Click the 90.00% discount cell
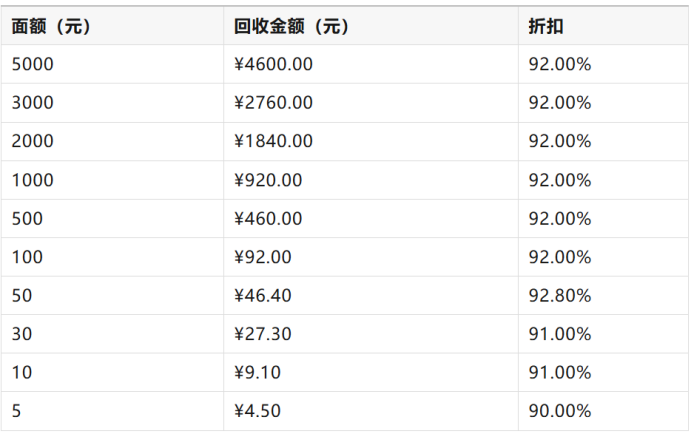The image size is (692, 435). pyautogui.click(x=560, y=411)
